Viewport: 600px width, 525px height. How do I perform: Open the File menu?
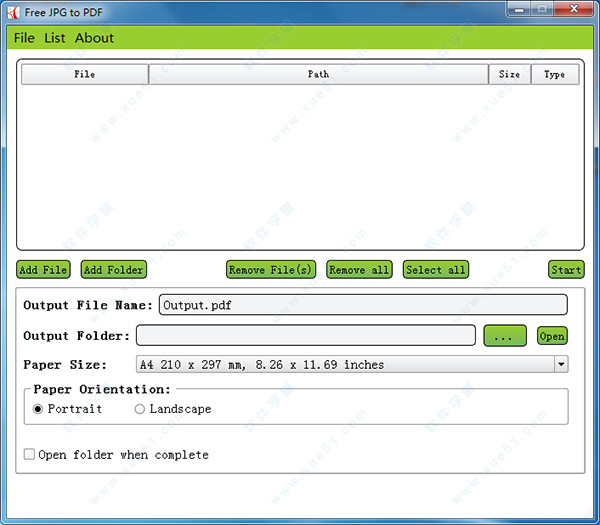(x=24, y=38)
